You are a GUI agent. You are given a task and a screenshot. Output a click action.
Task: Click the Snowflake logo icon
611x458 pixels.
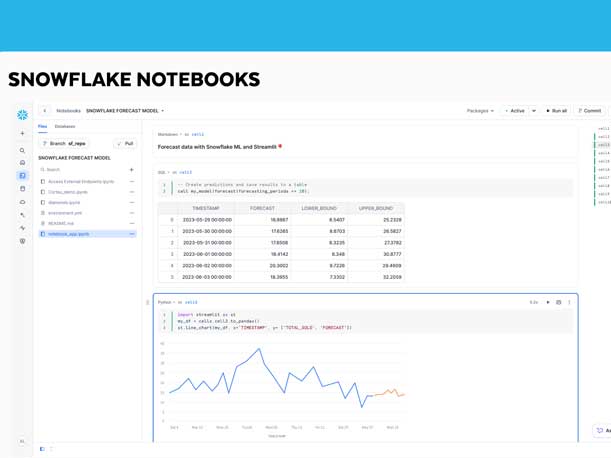[x=22, y=115]
